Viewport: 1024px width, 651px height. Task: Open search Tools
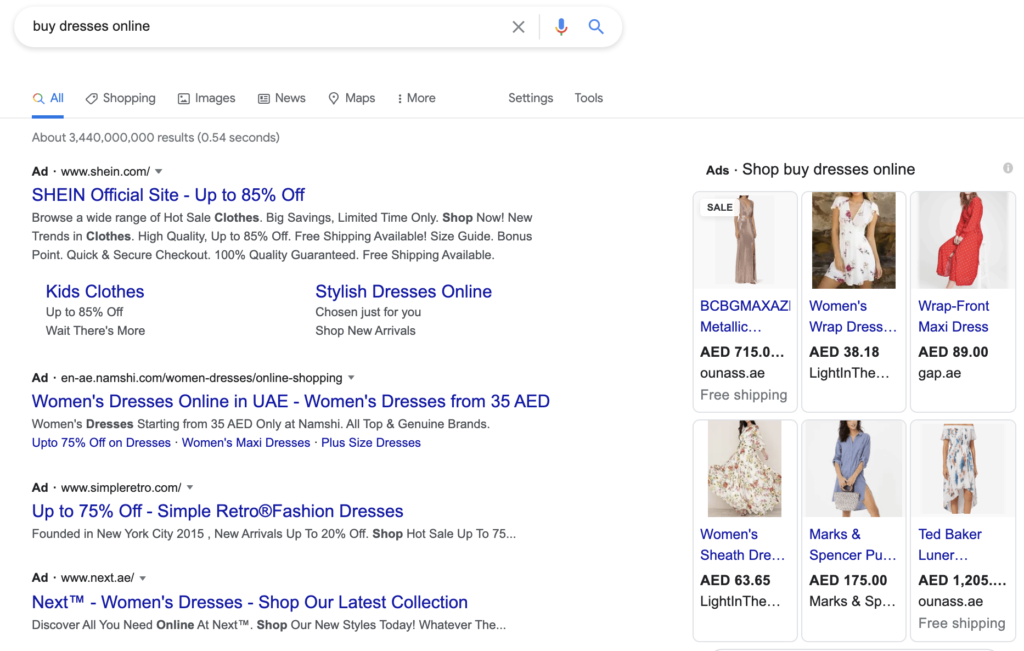588,98
